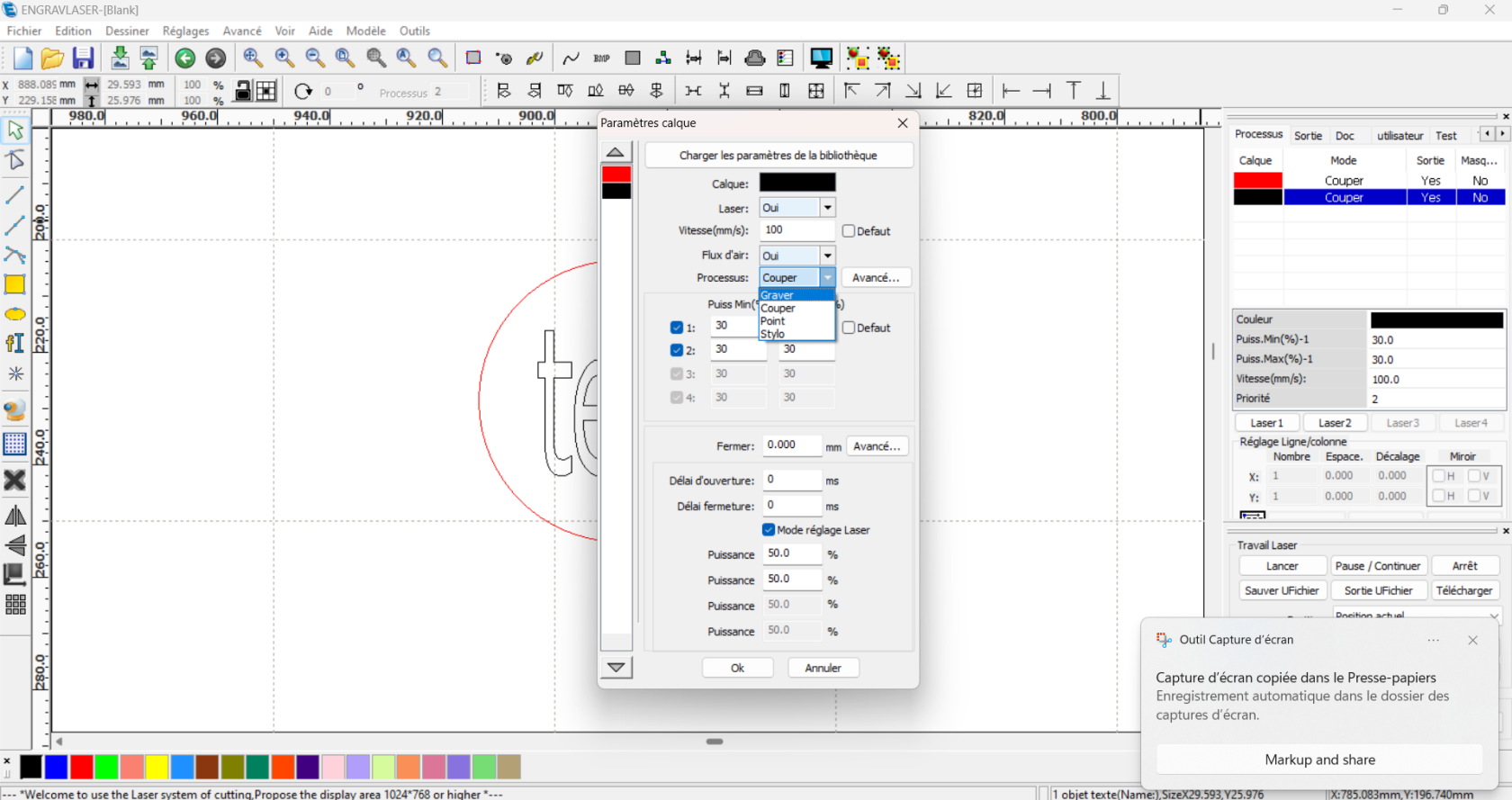The height and width of the screenshot is (800, 1512).
Task: Open a file with the folder icon
Action: pyautogui.click(x=52, y=58)
